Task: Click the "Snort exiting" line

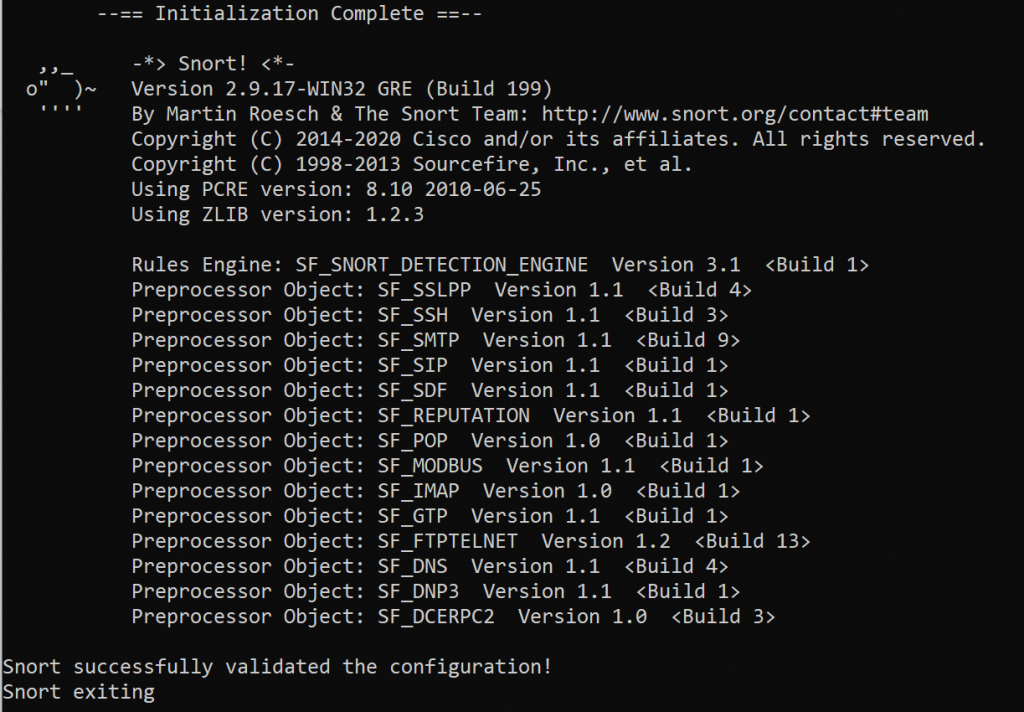Action: [78, 691]
